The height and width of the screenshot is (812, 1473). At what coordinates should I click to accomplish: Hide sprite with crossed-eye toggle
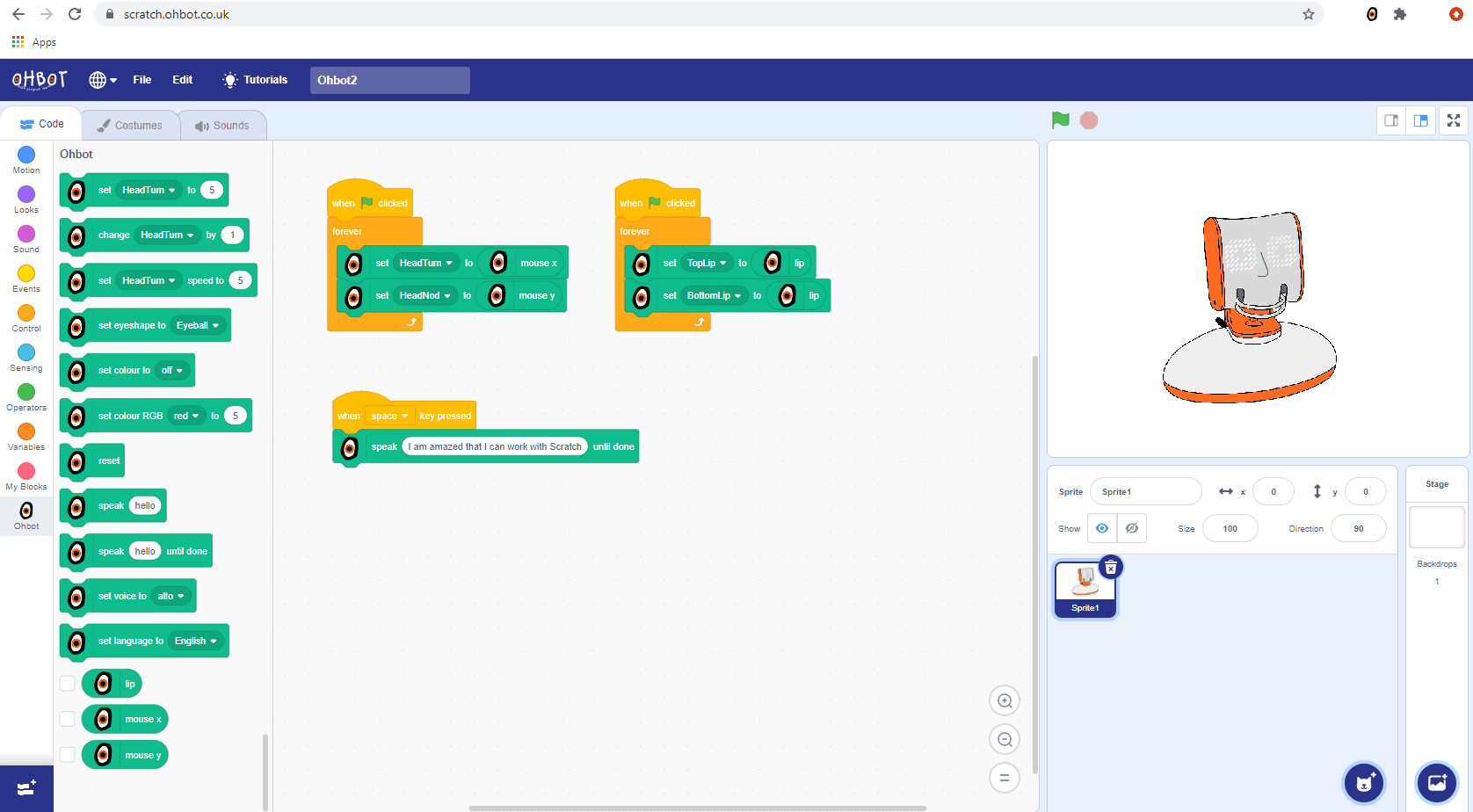pyautogui.click(x=1132, y=528)
